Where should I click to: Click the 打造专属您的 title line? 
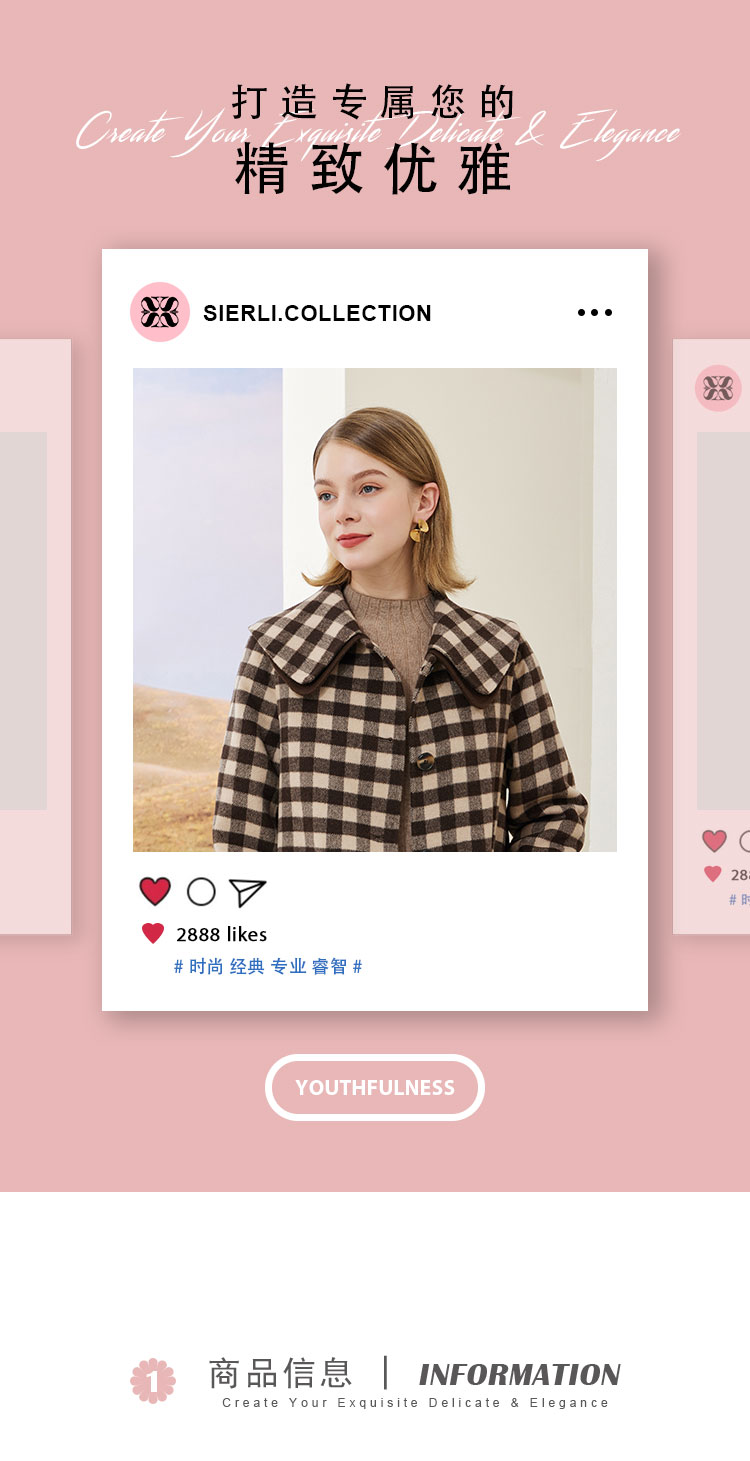(374, 102)
